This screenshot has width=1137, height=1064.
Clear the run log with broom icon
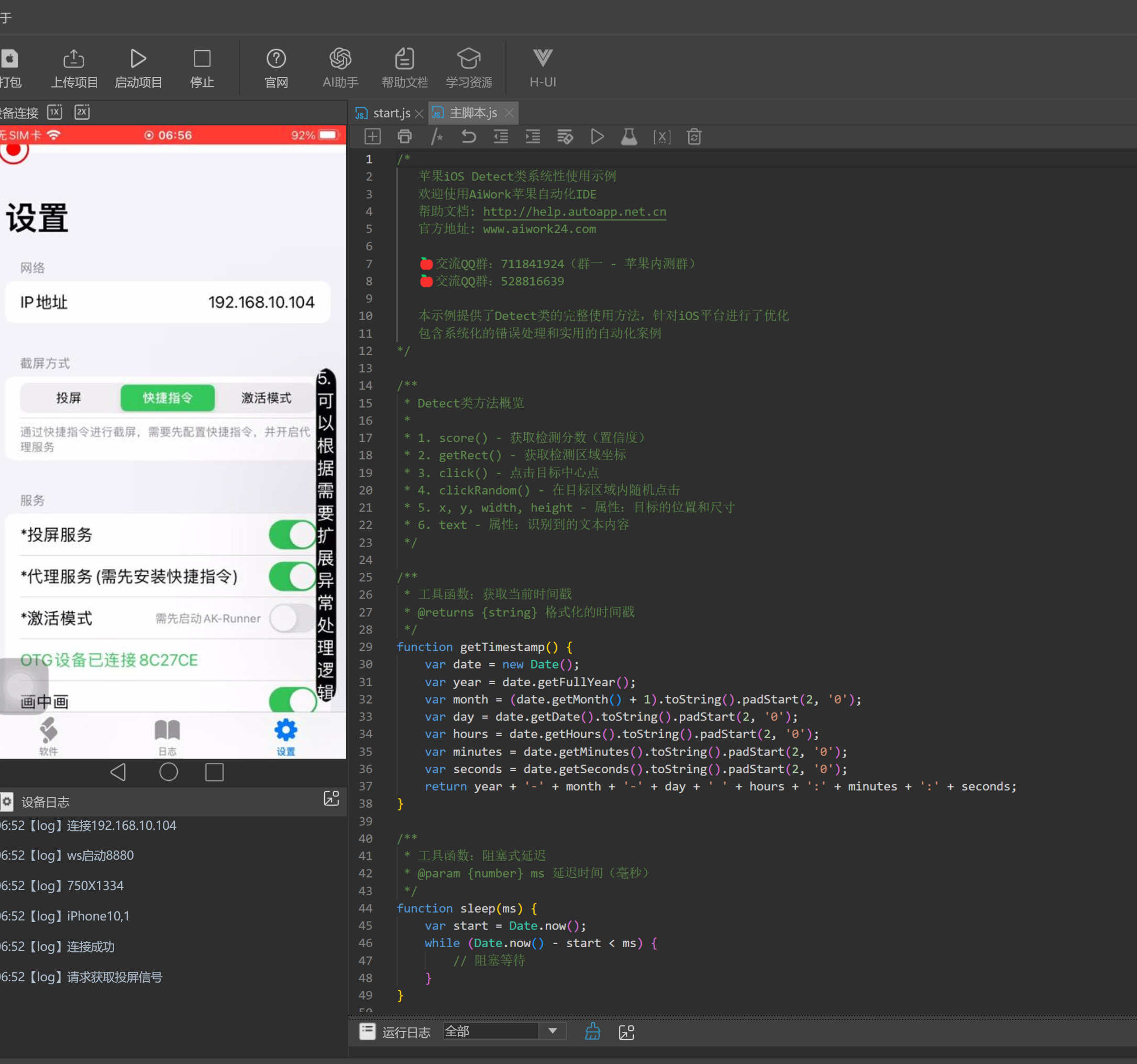592,1032
